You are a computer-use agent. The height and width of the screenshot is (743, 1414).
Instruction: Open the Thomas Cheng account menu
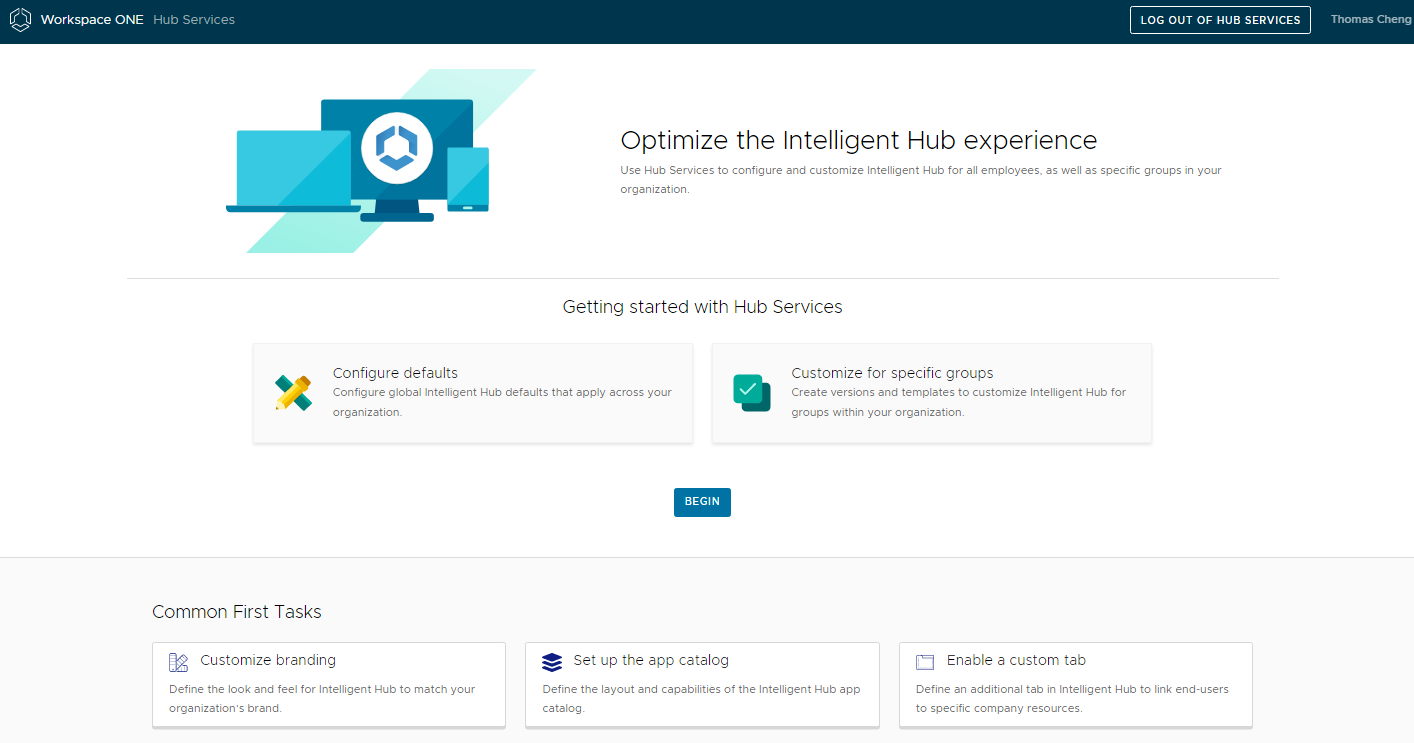coord(1371,19)
